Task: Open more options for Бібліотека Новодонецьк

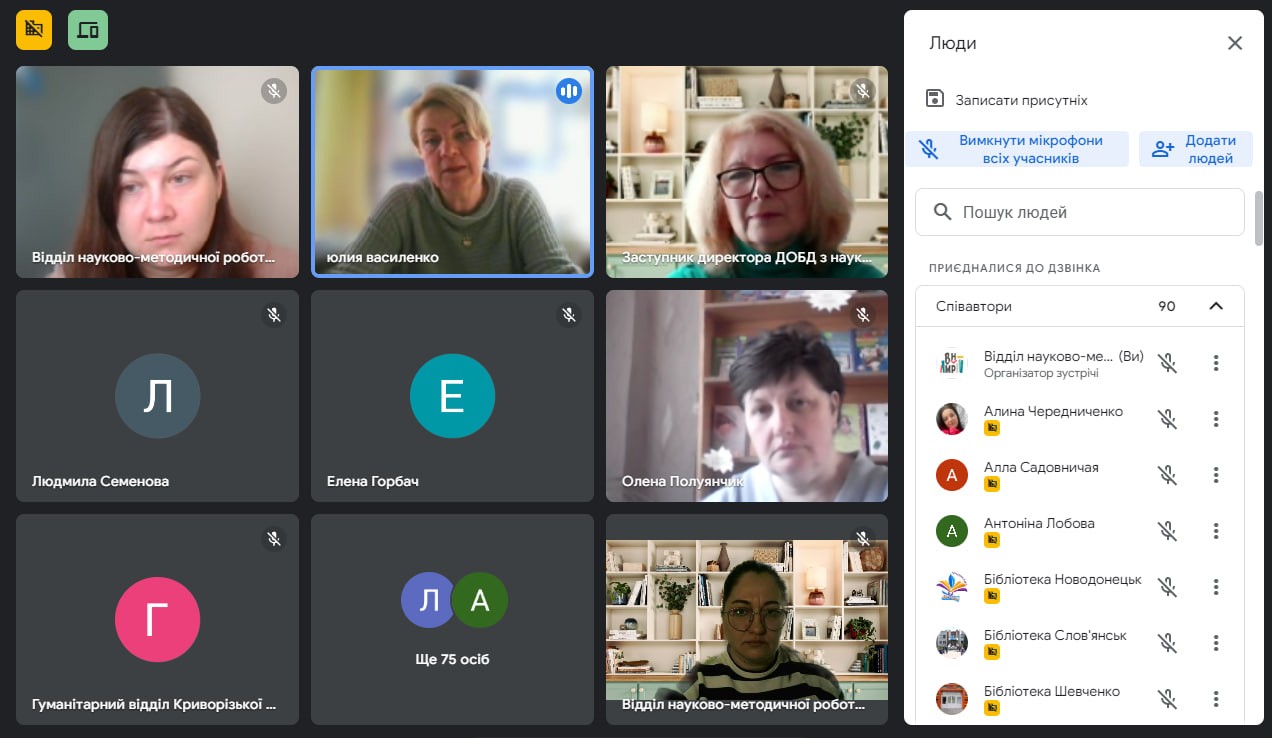Action: click(x=1216, y=587)
